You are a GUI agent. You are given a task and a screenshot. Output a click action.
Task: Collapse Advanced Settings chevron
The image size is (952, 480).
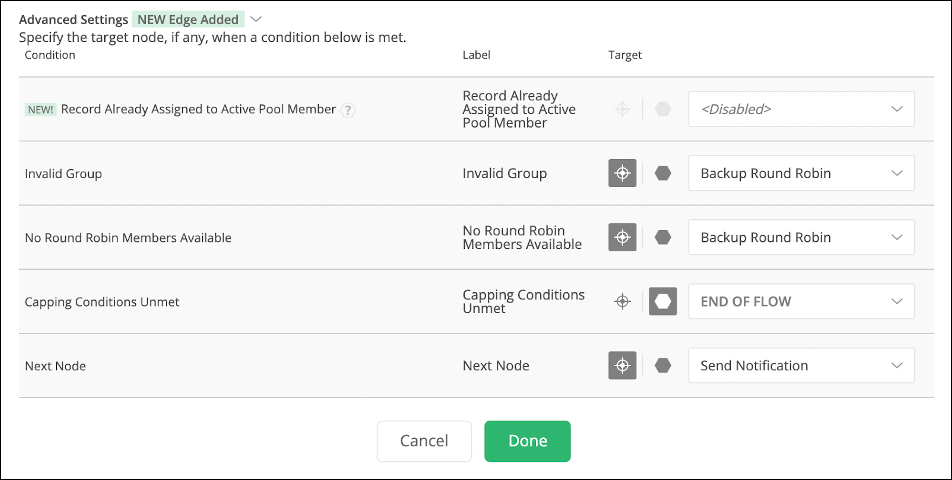[256, 19]
